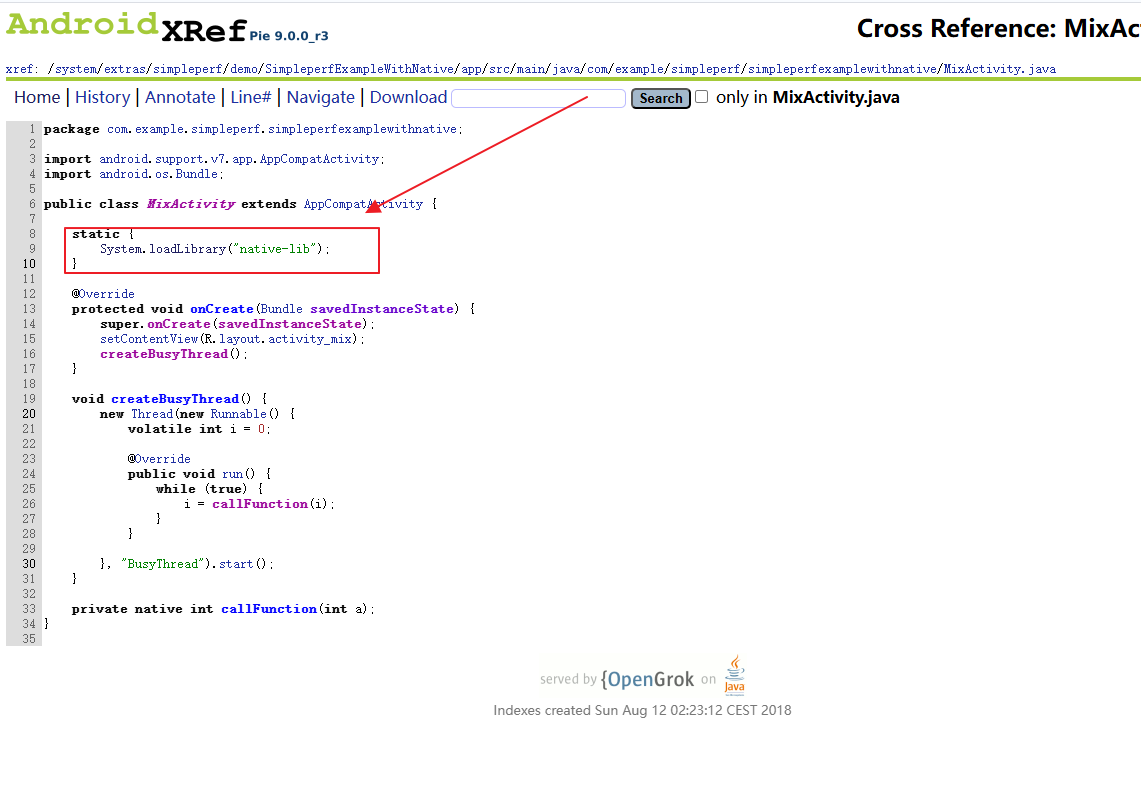Go to xref root link in breadcrumb
1141x792 pixels.
tap(20, 69)
